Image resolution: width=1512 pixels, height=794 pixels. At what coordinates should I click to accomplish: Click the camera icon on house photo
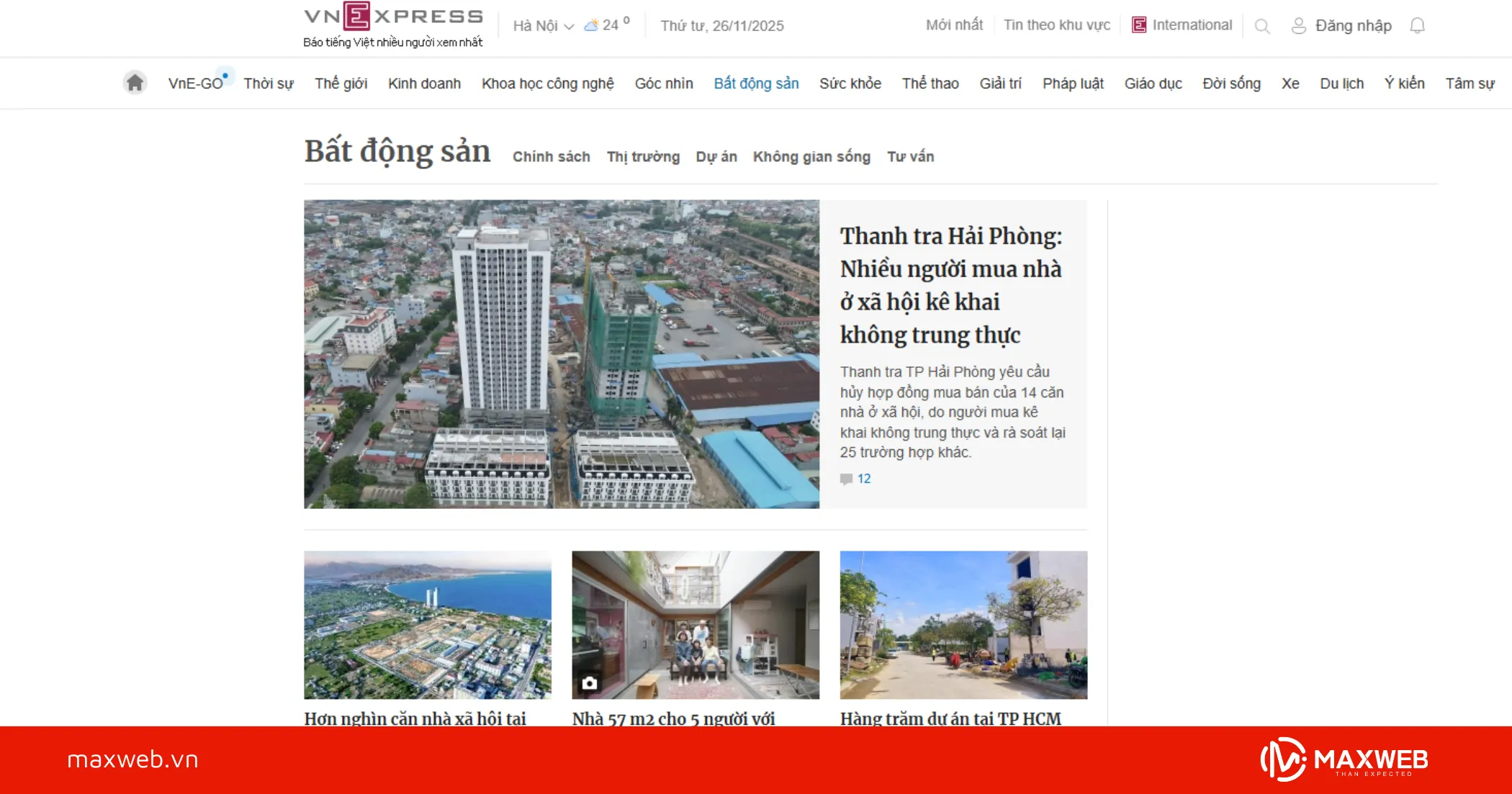click(x=590, y=683)
